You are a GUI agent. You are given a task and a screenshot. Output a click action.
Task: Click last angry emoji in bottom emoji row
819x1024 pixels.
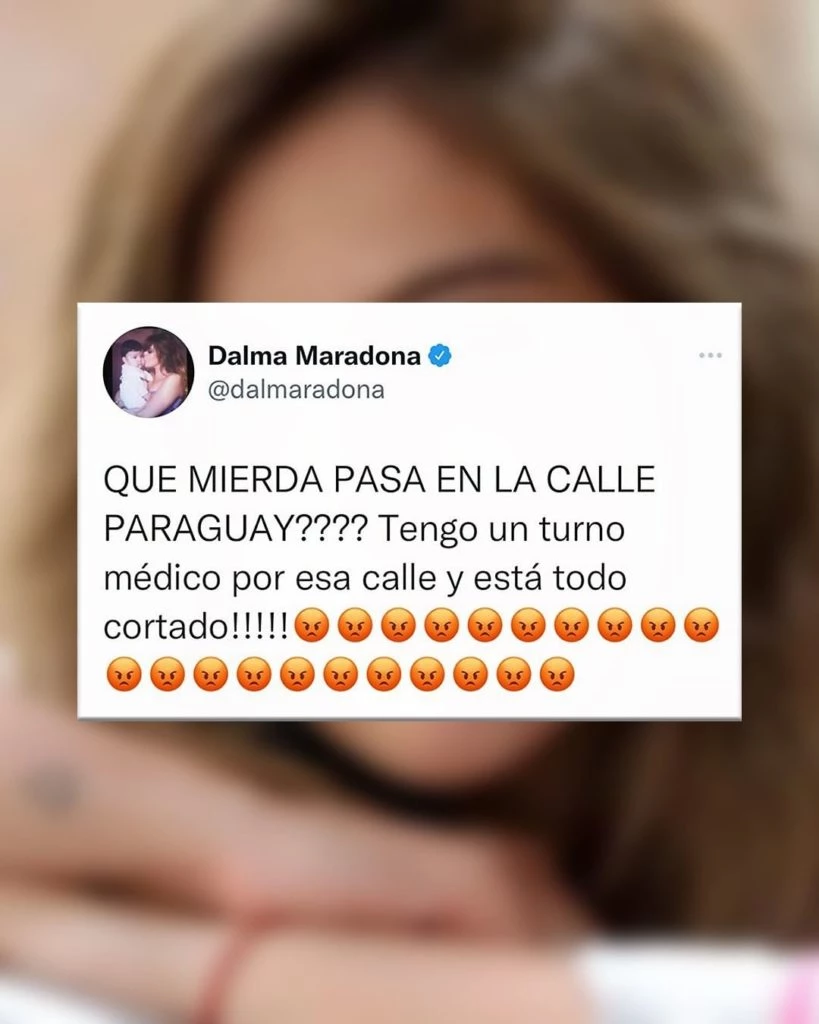(x=557, y=674)
